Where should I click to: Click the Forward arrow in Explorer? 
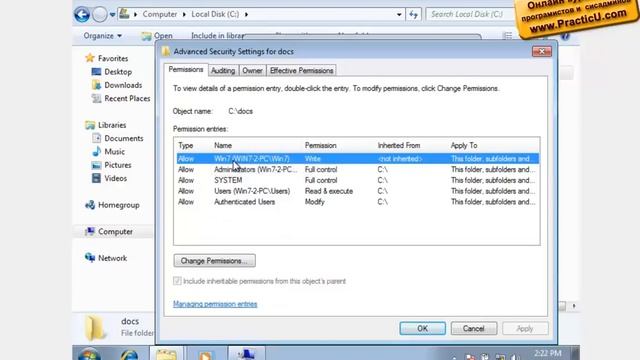100,15
